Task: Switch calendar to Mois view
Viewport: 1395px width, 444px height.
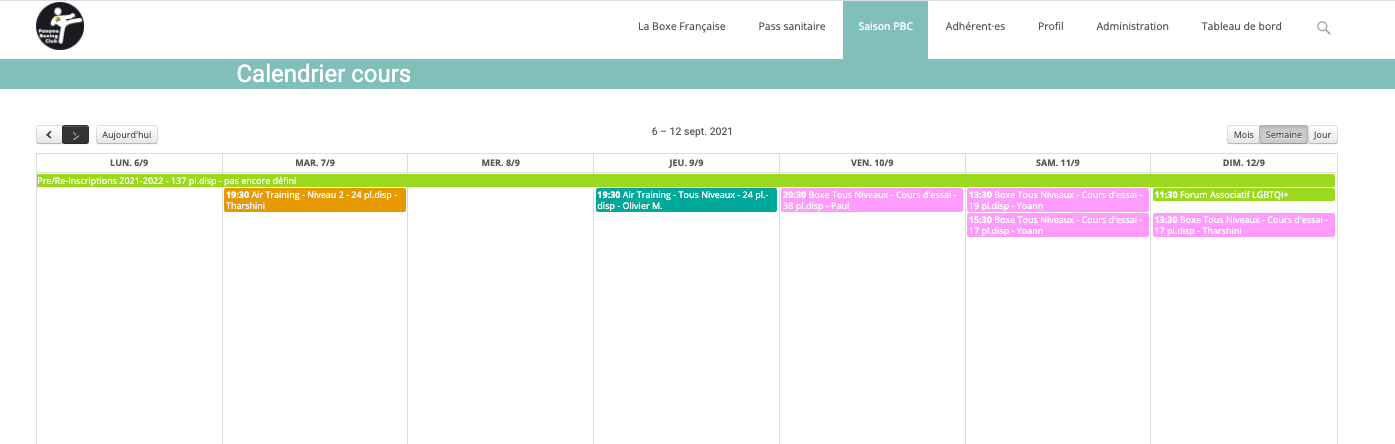Action: (x=1243, y=134)
